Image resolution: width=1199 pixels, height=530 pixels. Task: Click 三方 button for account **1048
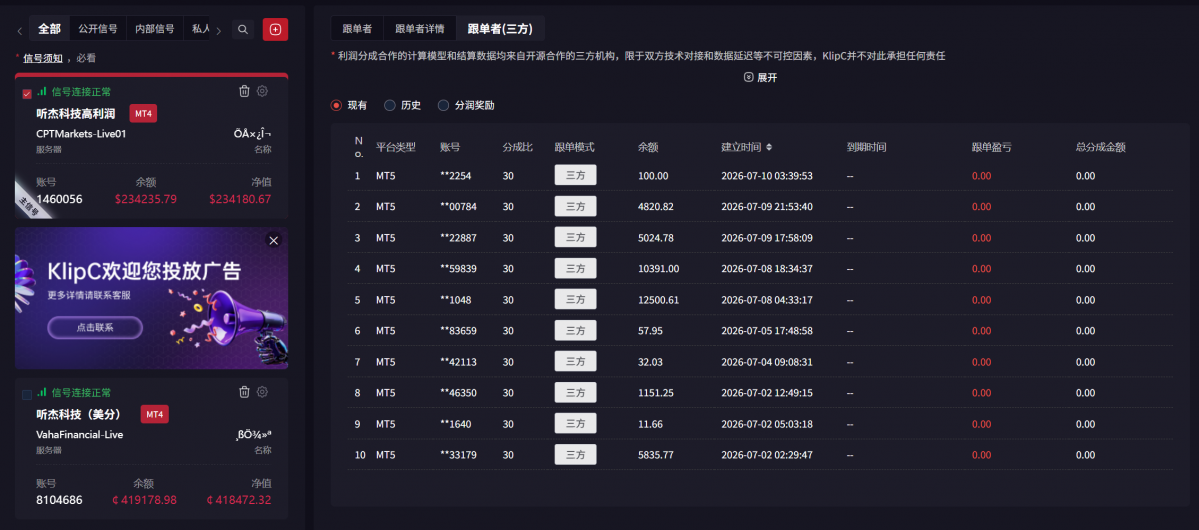(575, 299)
